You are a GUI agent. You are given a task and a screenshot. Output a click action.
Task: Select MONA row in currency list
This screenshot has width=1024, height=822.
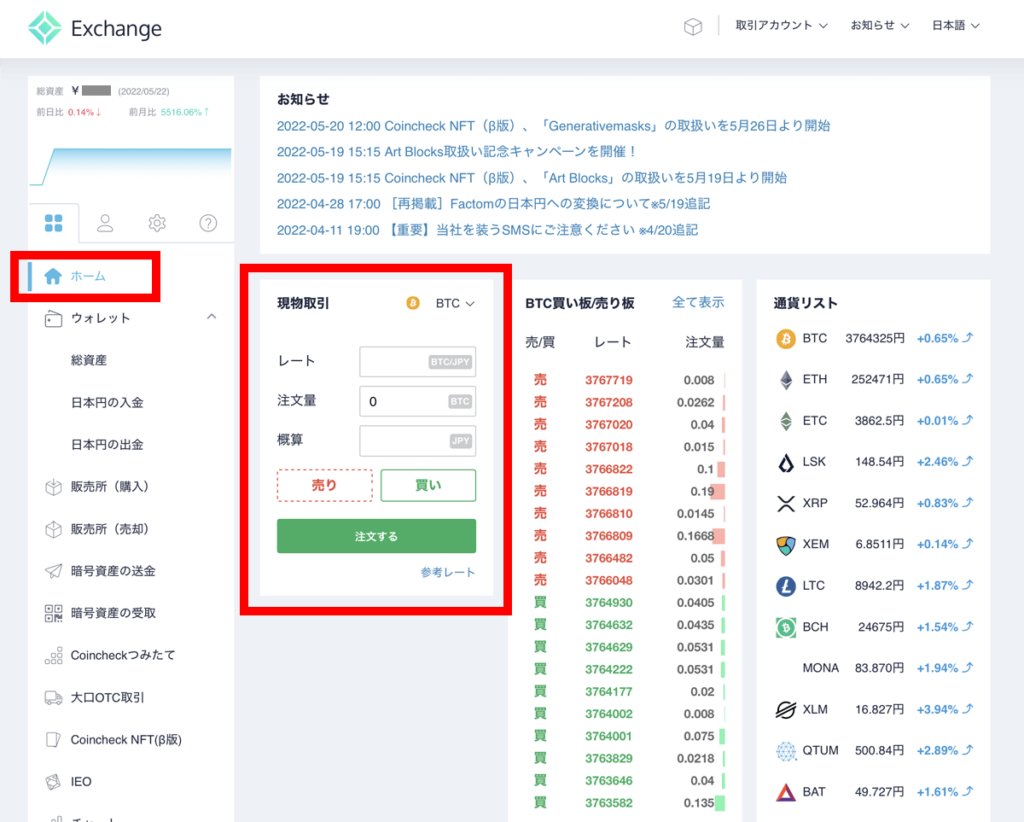coord(874,668)
